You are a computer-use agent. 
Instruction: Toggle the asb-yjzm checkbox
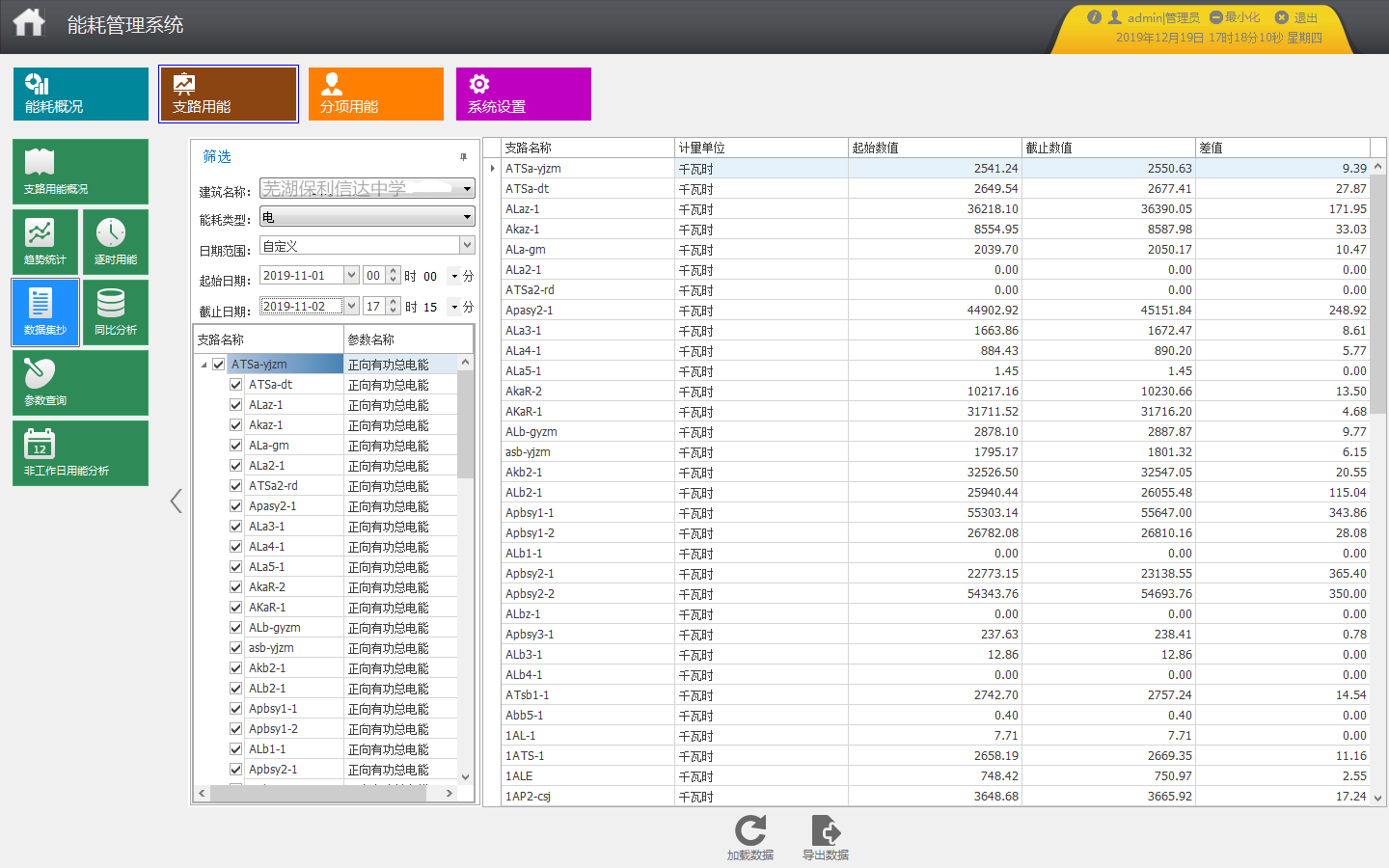235,647
